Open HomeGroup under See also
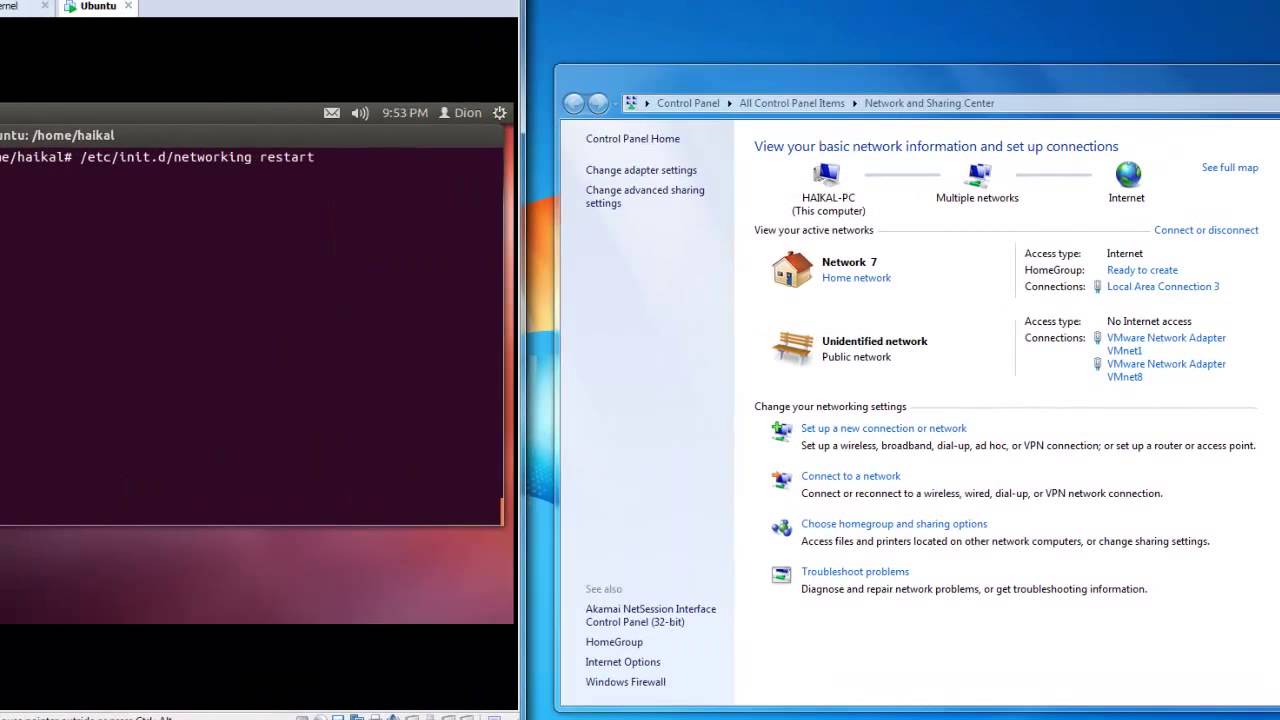 pyautogui.click(x=614, y=642)
